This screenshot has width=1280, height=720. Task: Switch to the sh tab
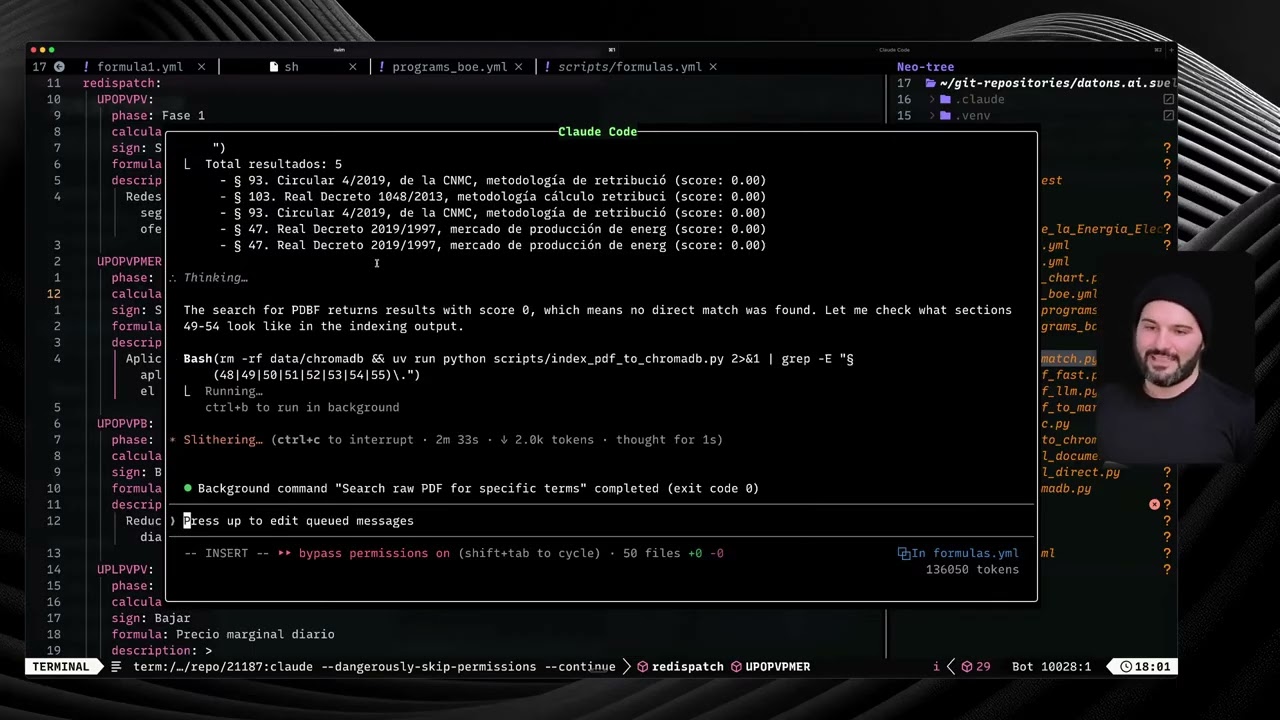pos(291,67)
